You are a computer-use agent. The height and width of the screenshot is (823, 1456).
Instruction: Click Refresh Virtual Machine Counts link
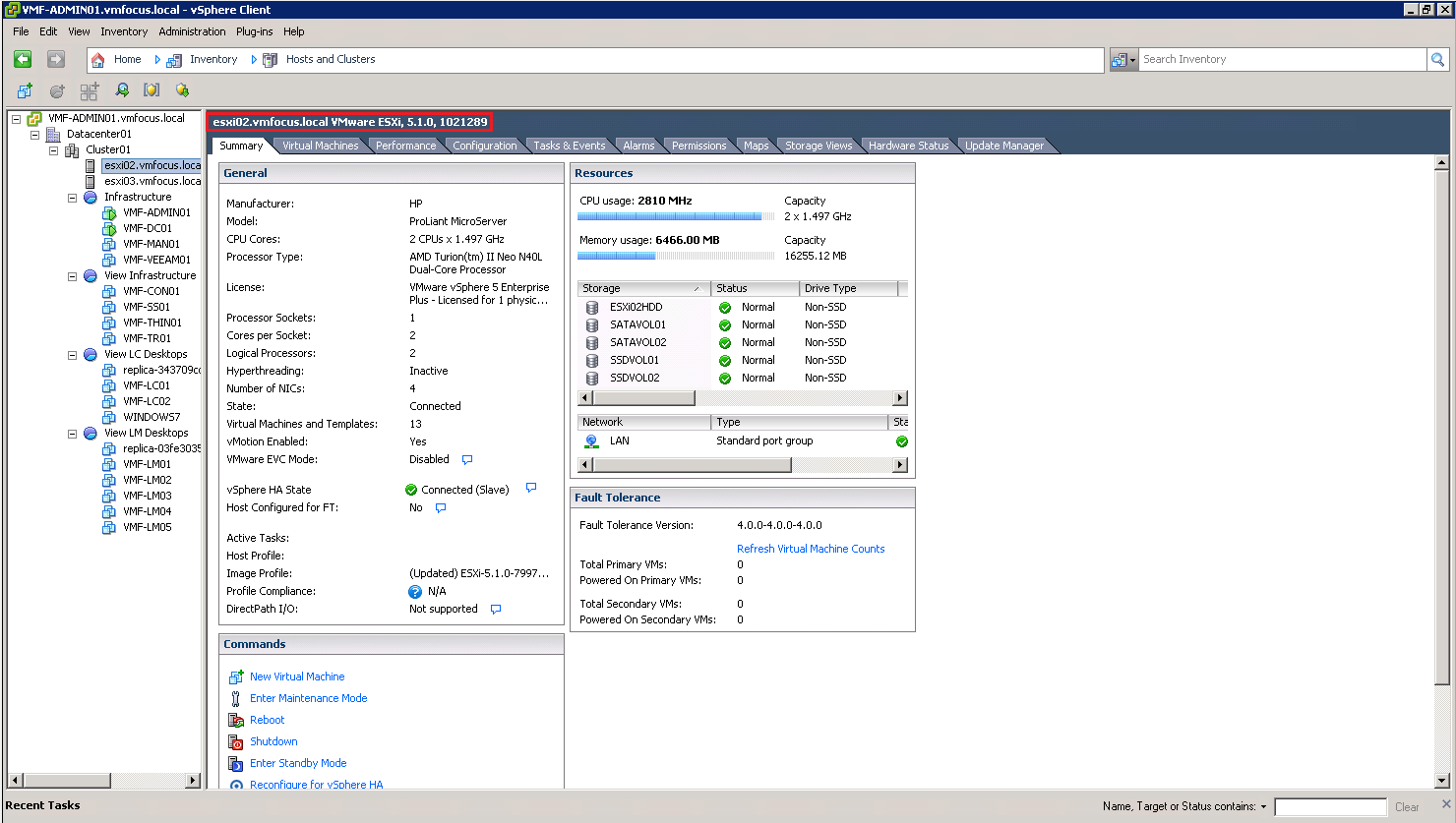(x=811, y=549)
